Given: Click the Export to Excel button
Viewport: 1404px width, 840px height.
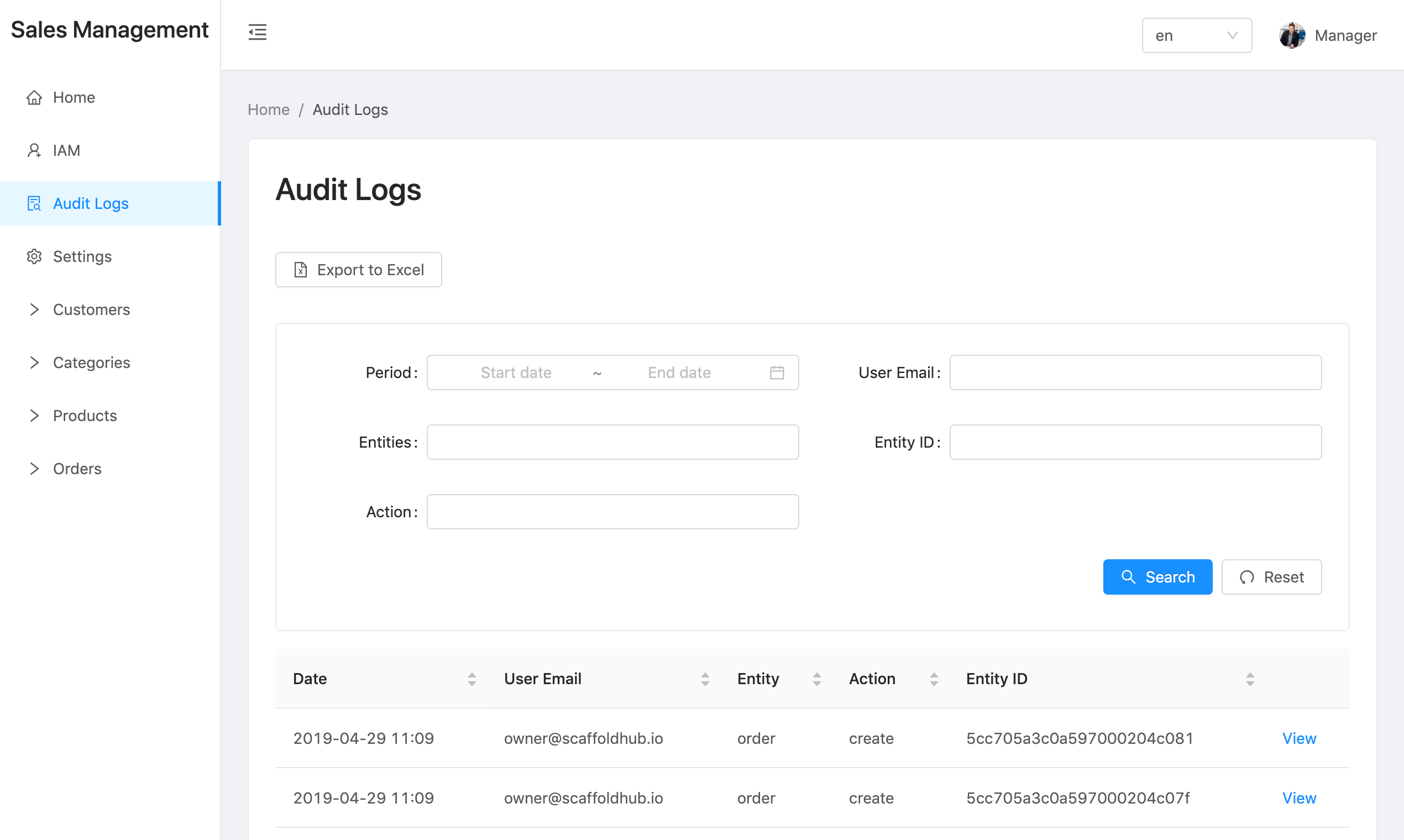Looking at the screenshot, I should pyautogui.click(x=358, y=270).
